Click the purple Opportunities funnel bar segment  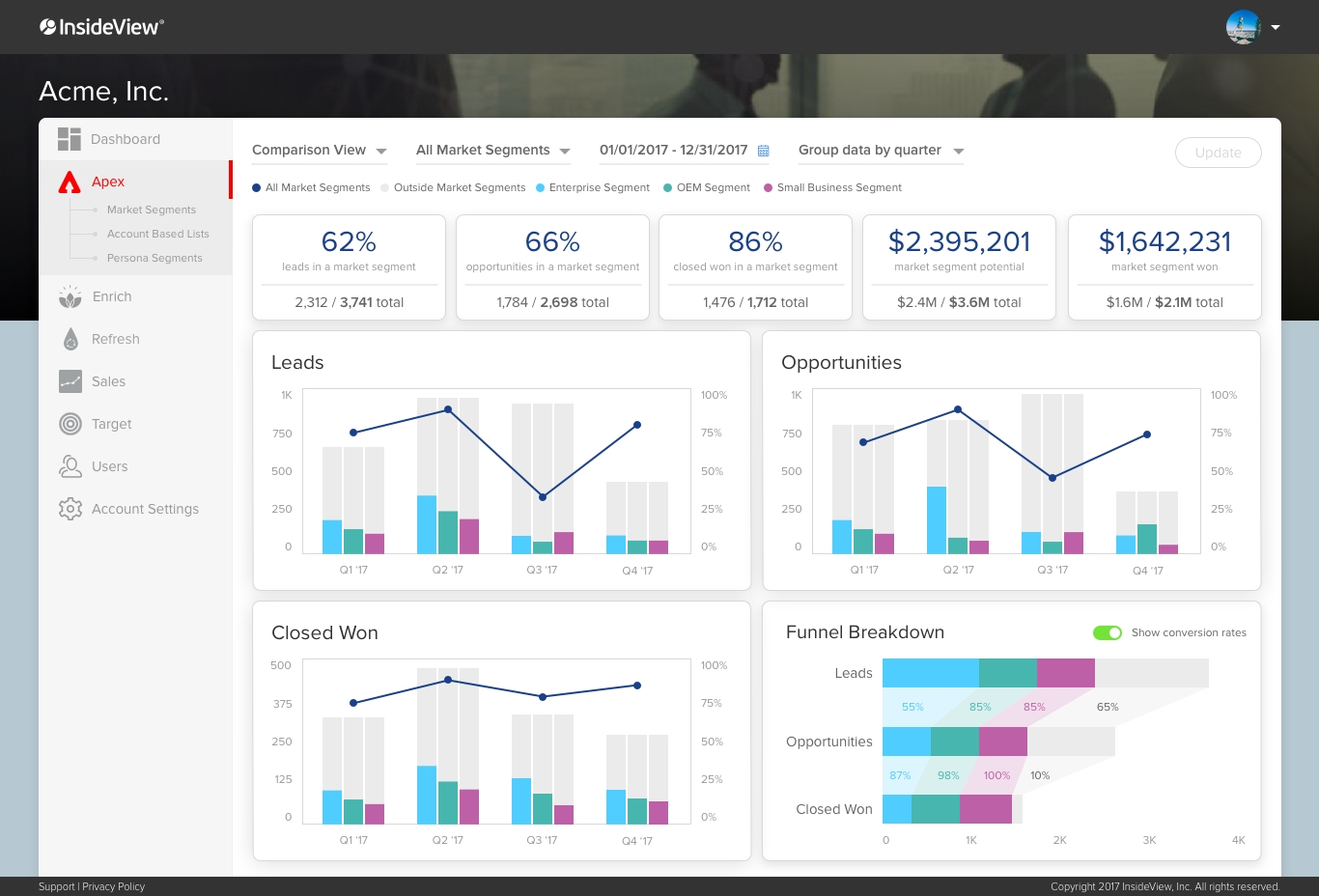pyautogui.click(x=1003, y=742)
